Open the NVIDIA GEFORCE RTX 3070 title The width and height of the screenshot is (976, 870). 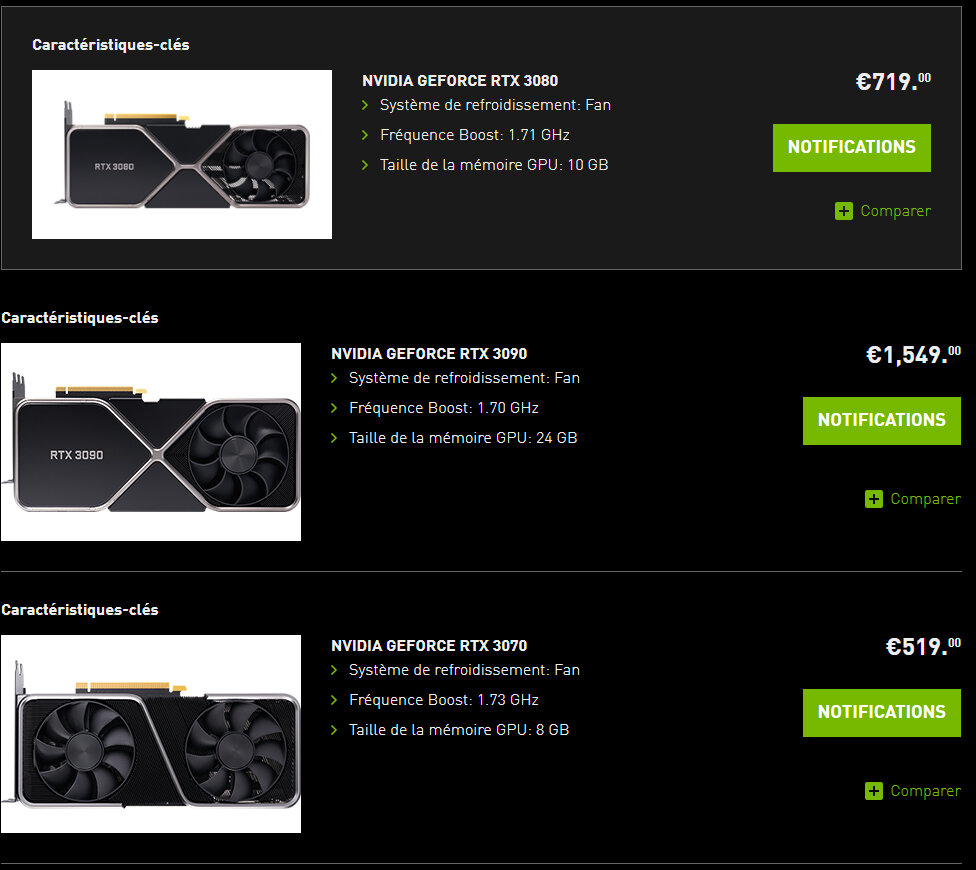click(429, 646)
